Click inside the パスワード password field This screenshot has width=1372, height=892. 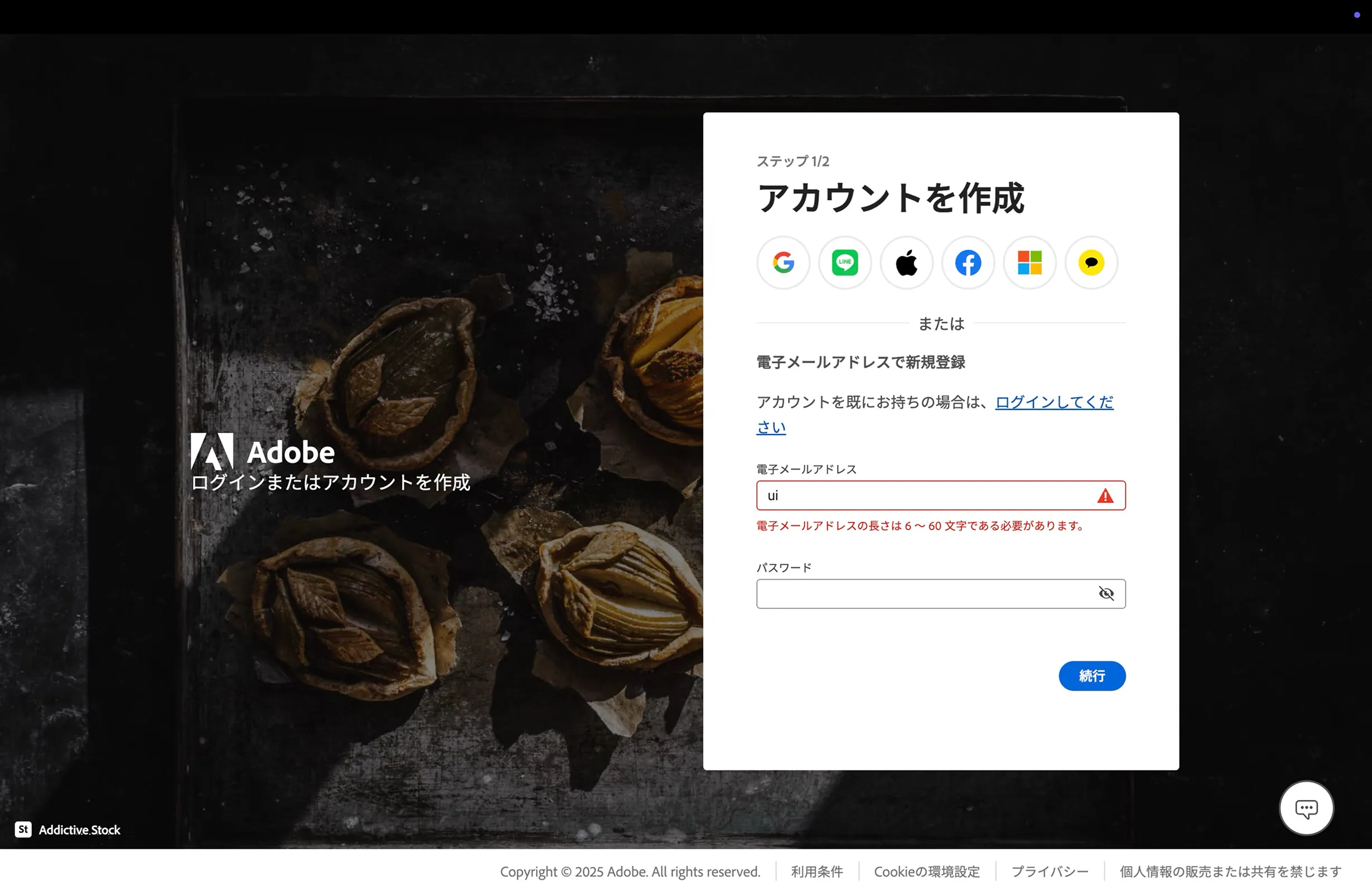tap(922, 593)
